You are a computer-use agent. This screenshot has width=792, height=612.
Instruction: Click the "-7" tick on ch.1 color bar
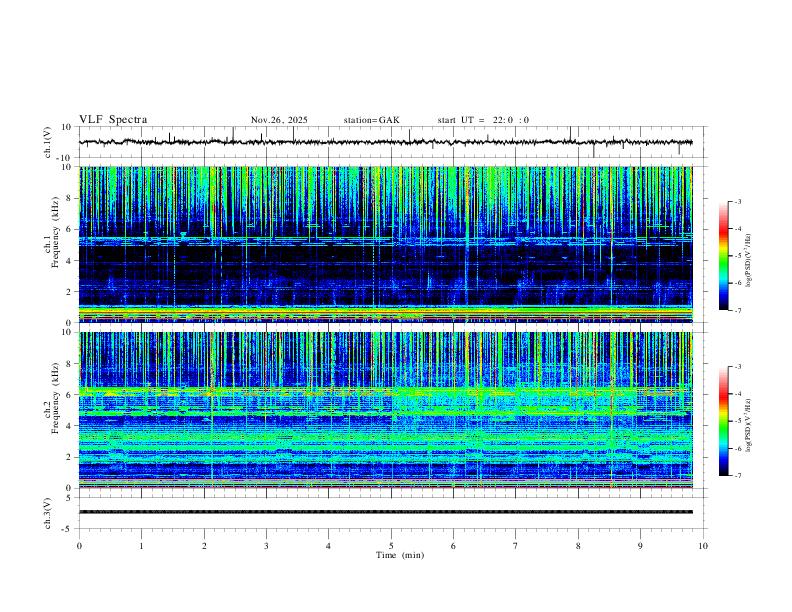tap(738, 311)
